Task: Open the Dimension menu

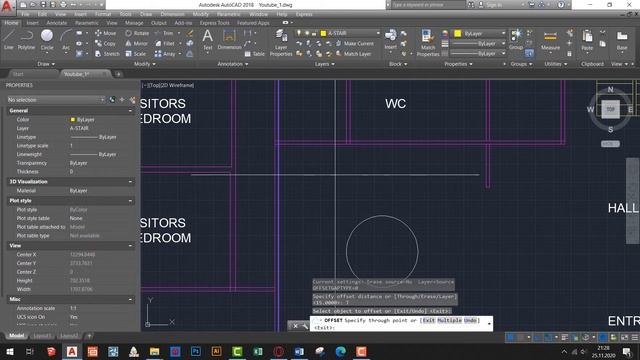Action: coord(172,14)
